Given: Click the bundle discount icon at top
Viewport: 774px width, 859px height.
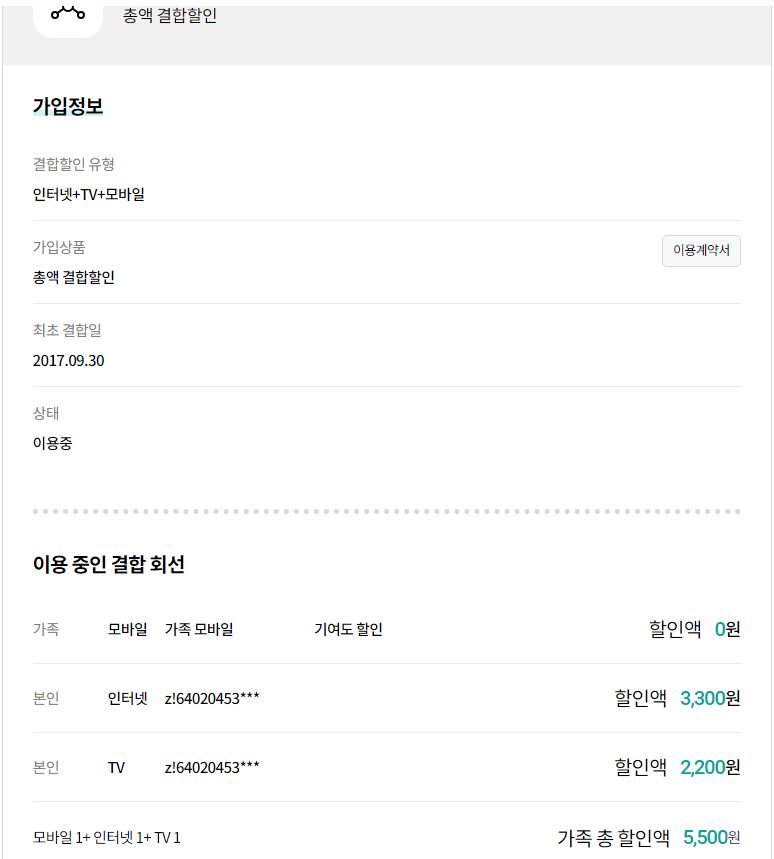Looking at the screenshot, I should (68, 16).
